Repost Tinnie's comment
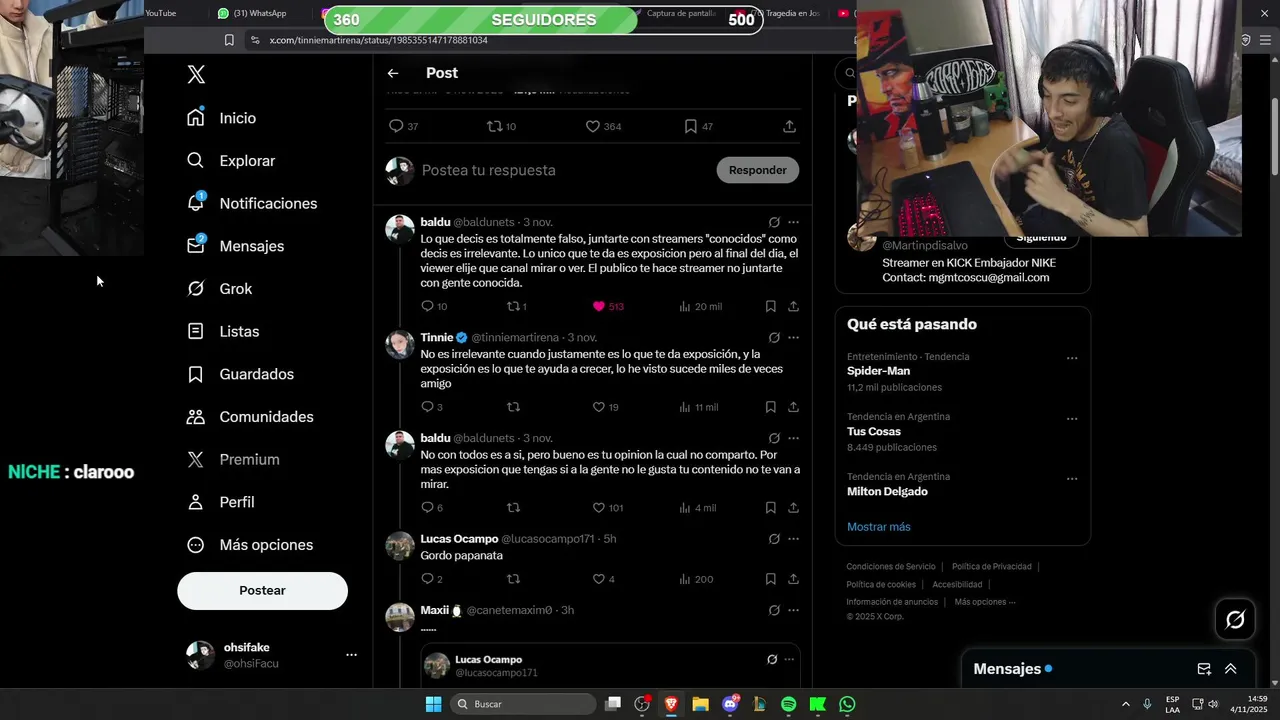This screenshot has height=720, width=1280. pyautogui.click(x=513, y=407)
